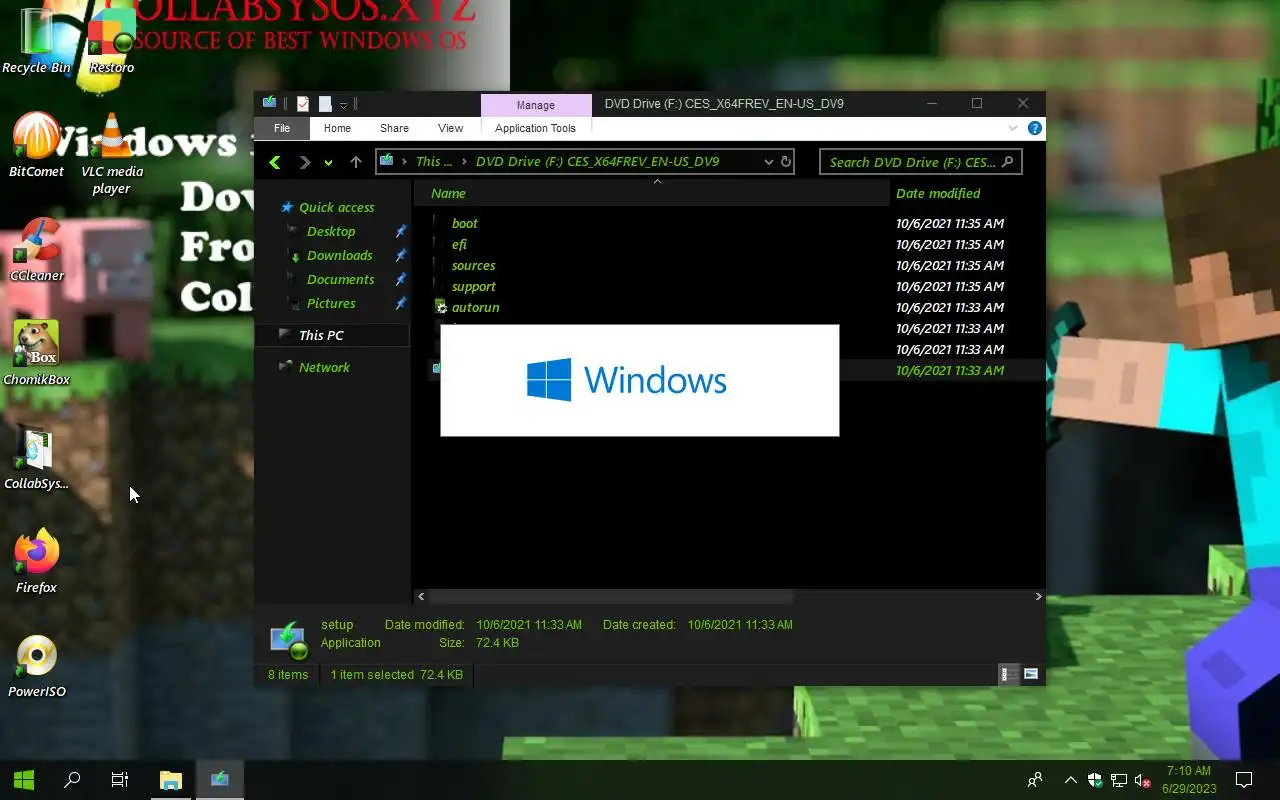
Task: Open Task View on the taskbar
Action: pyautogui.click(x=120, y=780)
